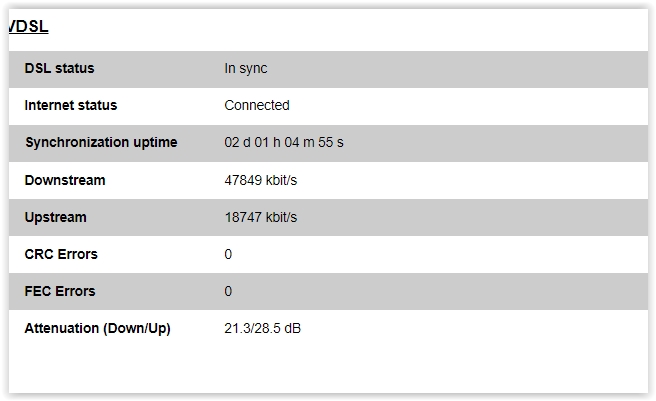Image resolution: width=656 pixels, height=401 pixels.
Task: Click the 18747 kbit/s upstream value
Action: click(260, 217)
